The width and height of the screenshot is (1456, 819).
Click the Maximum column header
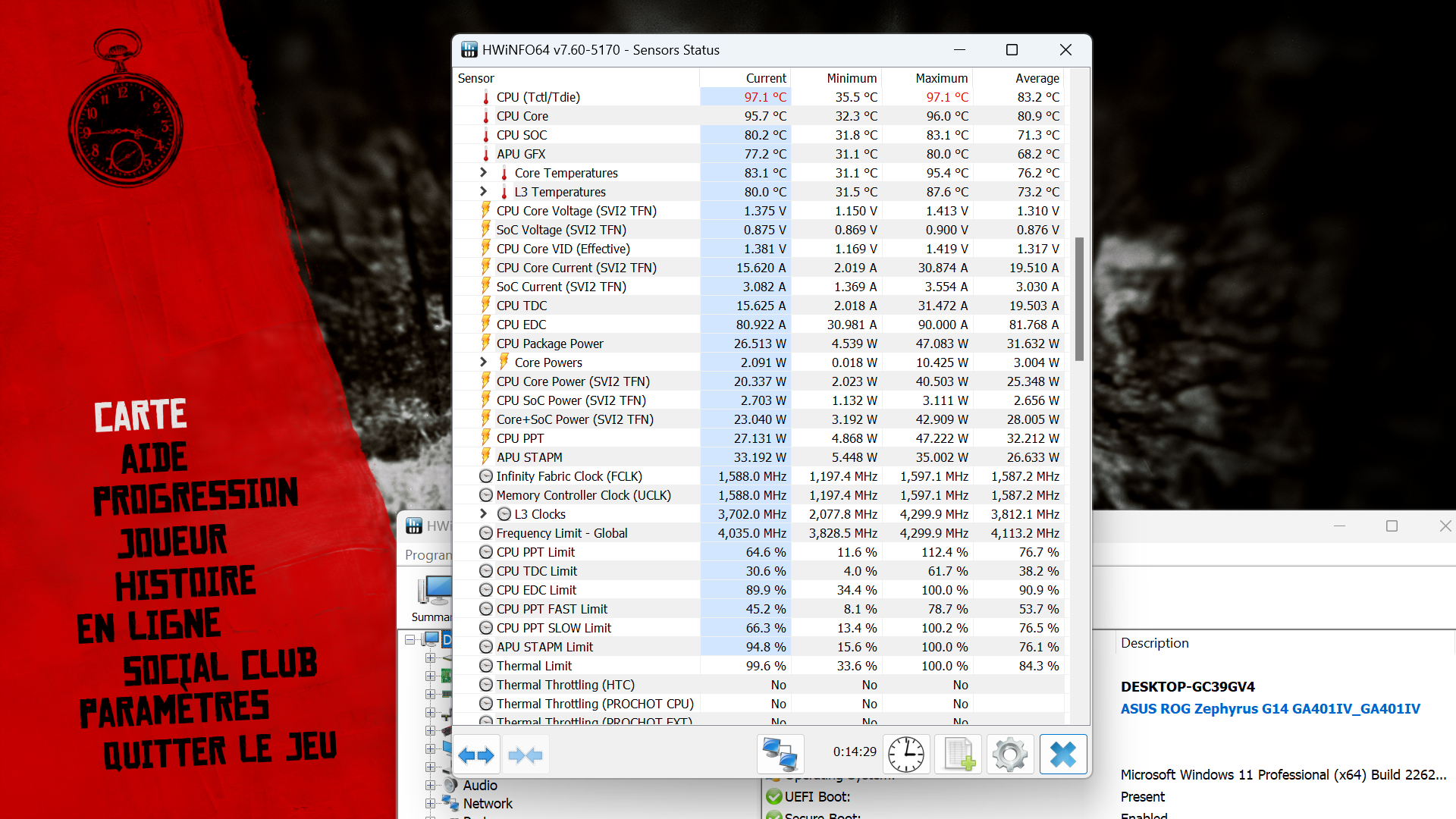click(927, 78)
